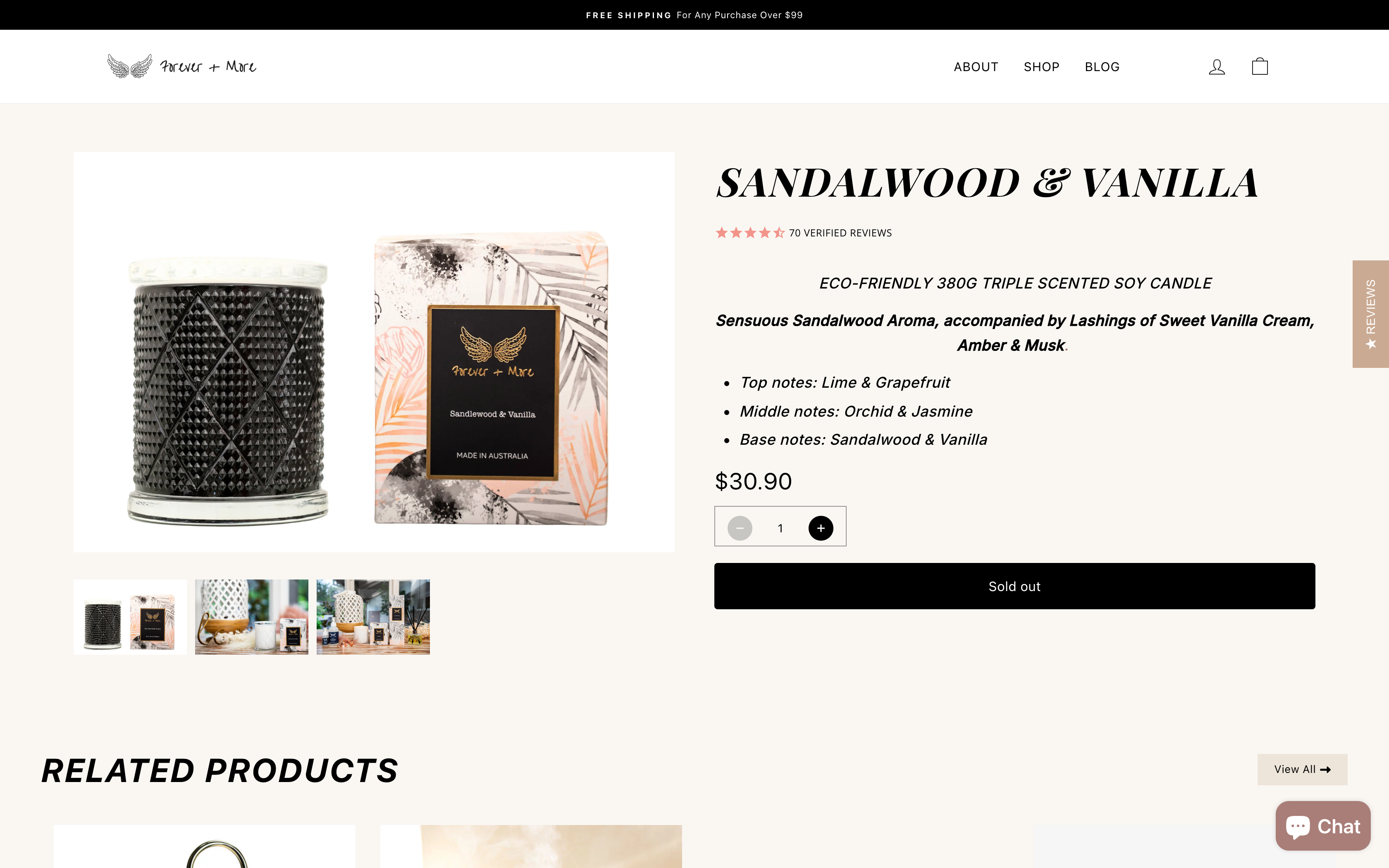Increase quantity with the plus button

coord(821,528)
